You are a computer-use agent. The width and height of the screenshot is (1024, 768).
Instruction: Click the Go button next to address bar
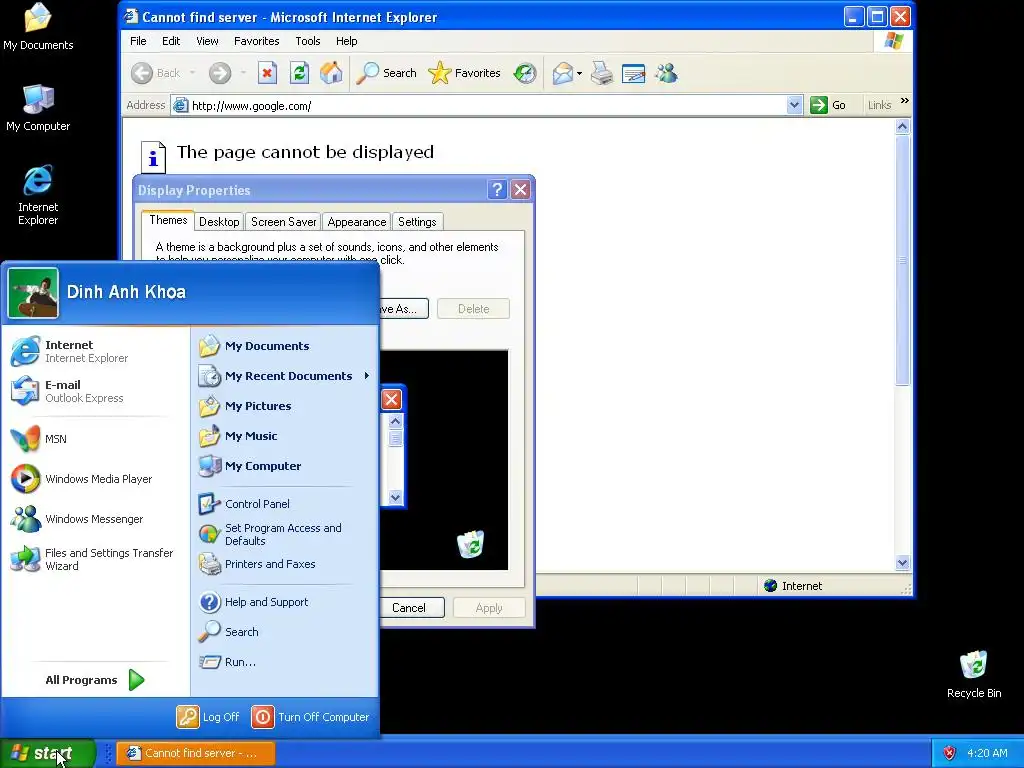(x=828, y=105)
